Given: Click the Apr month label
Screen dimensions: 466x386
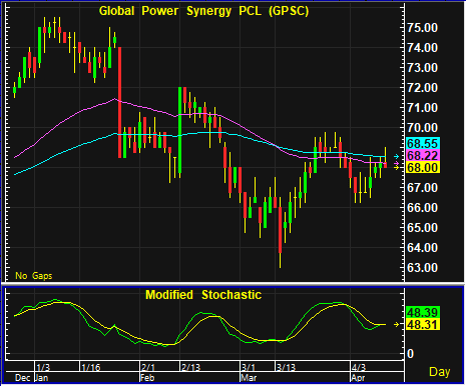Looking at the screenshot, I should (358, 378).
